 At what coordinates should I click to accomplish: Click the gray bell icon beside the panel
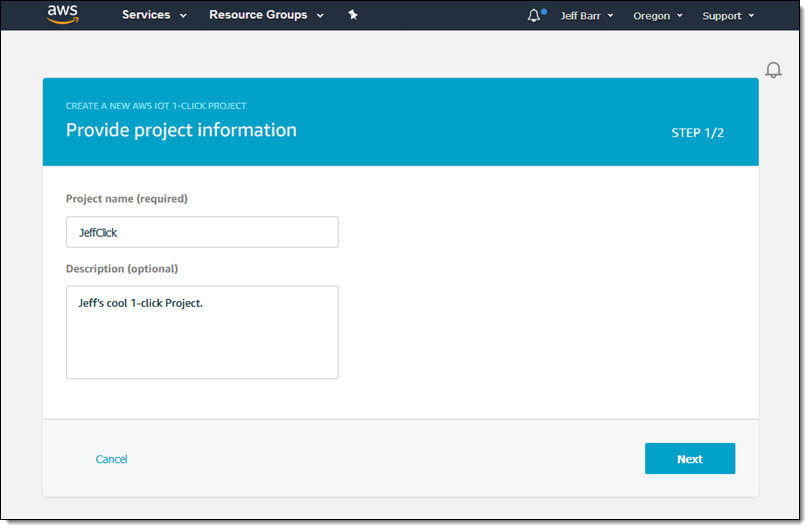(773, 70)
